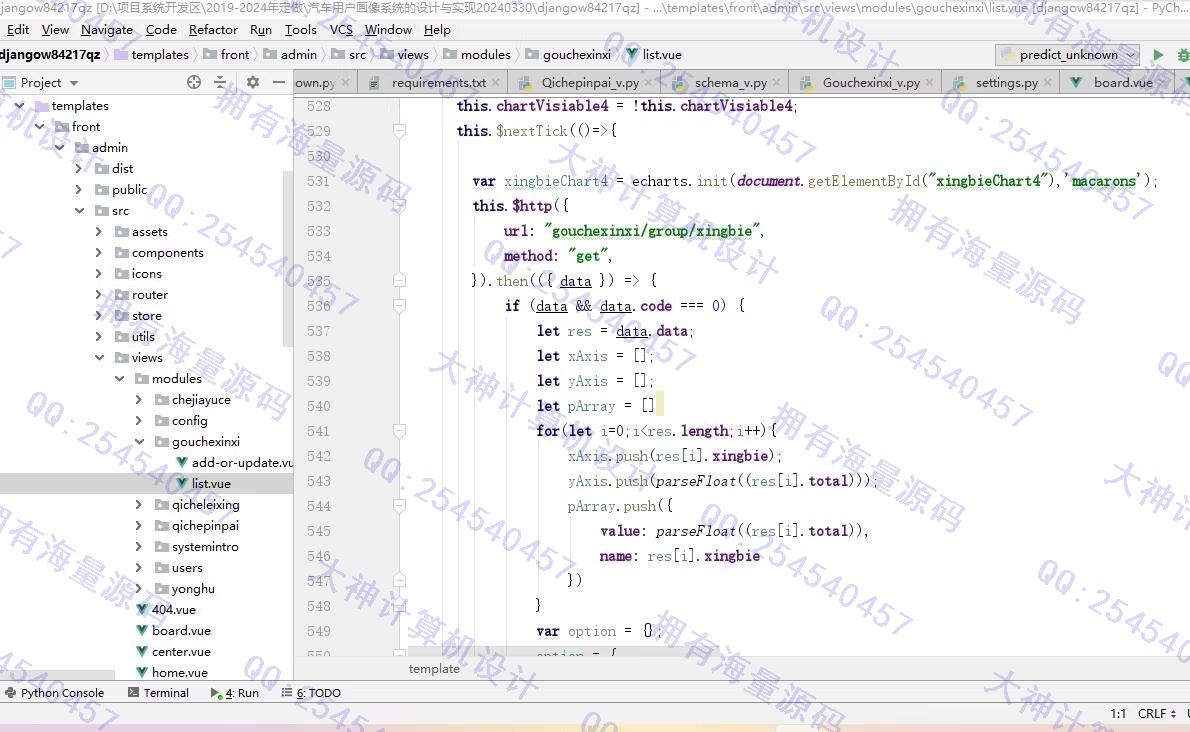Viewport: 1190px width, 732px height.
Task: Open the Edit menu
Action: point(17,30)
